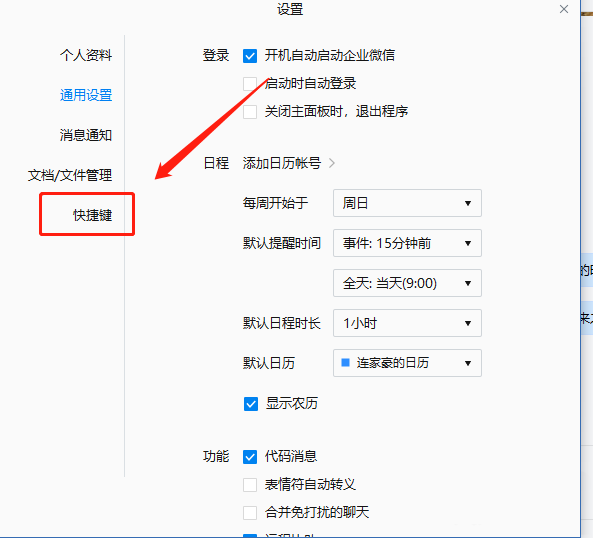Close the 设置 settings dialog
Screen dimensions: 593x538
point(564,9)
